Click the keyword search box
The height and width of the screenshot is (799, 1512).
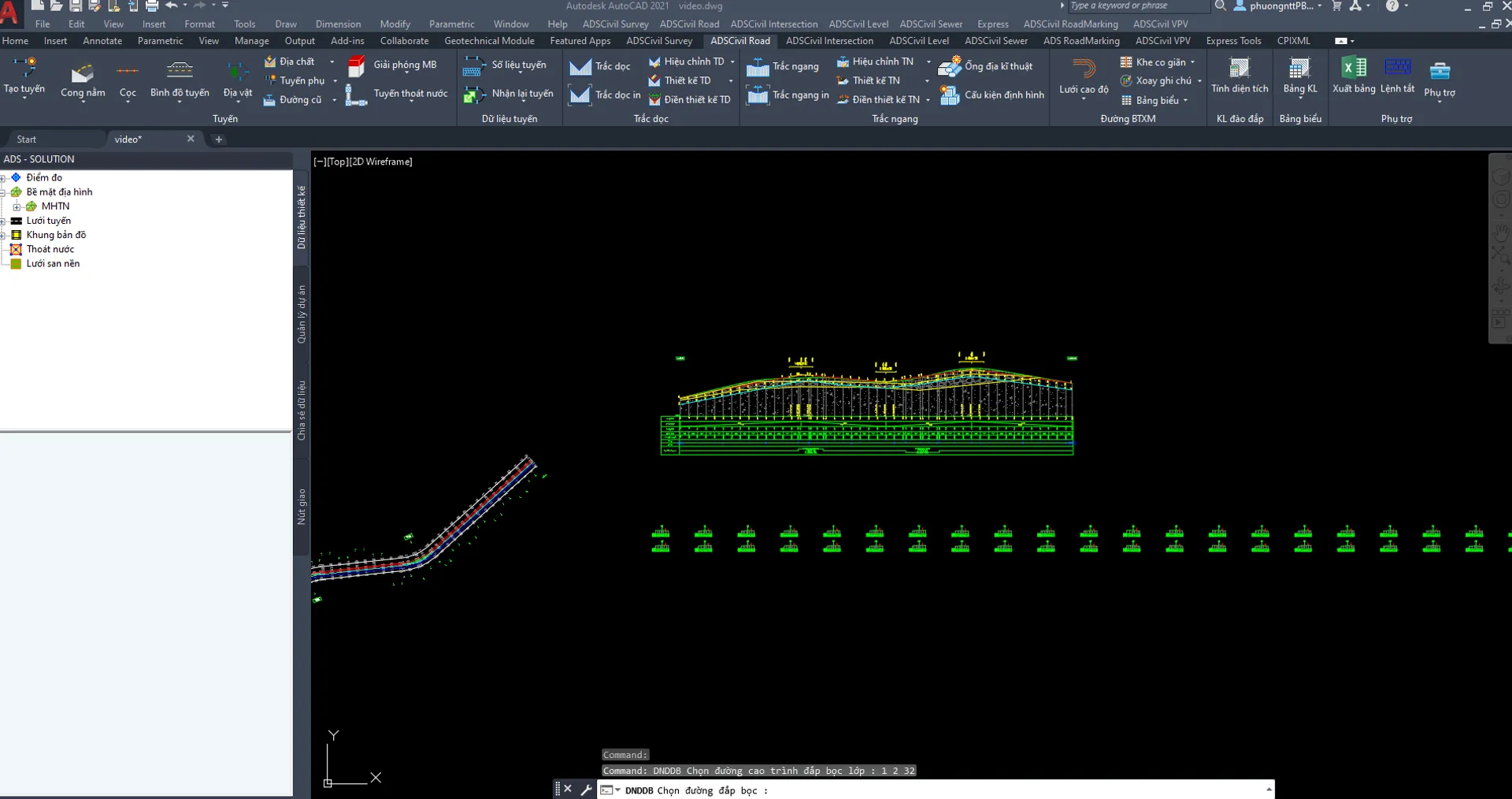pos(1138,6)
